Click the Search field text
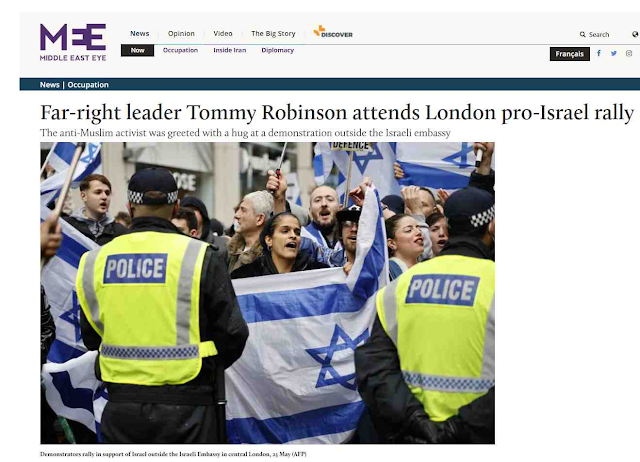Viewport: 640px width, 462px height. [599, 35]
